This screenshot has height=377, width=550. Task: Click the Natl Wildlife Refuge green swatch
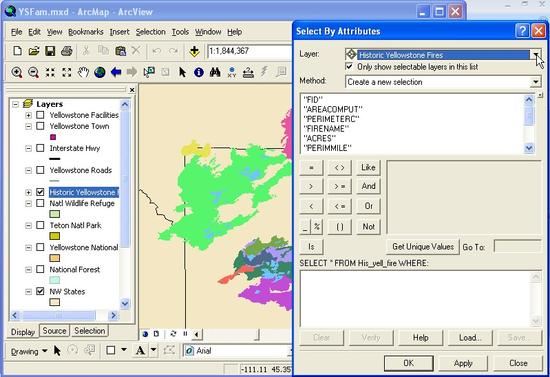click(x=54, y=214)
